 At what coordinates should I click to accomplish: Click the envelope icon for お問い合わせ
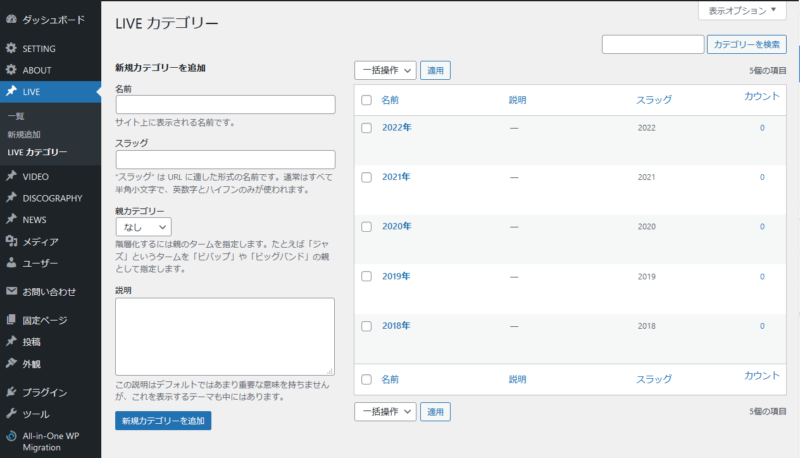tap(11, 292)
